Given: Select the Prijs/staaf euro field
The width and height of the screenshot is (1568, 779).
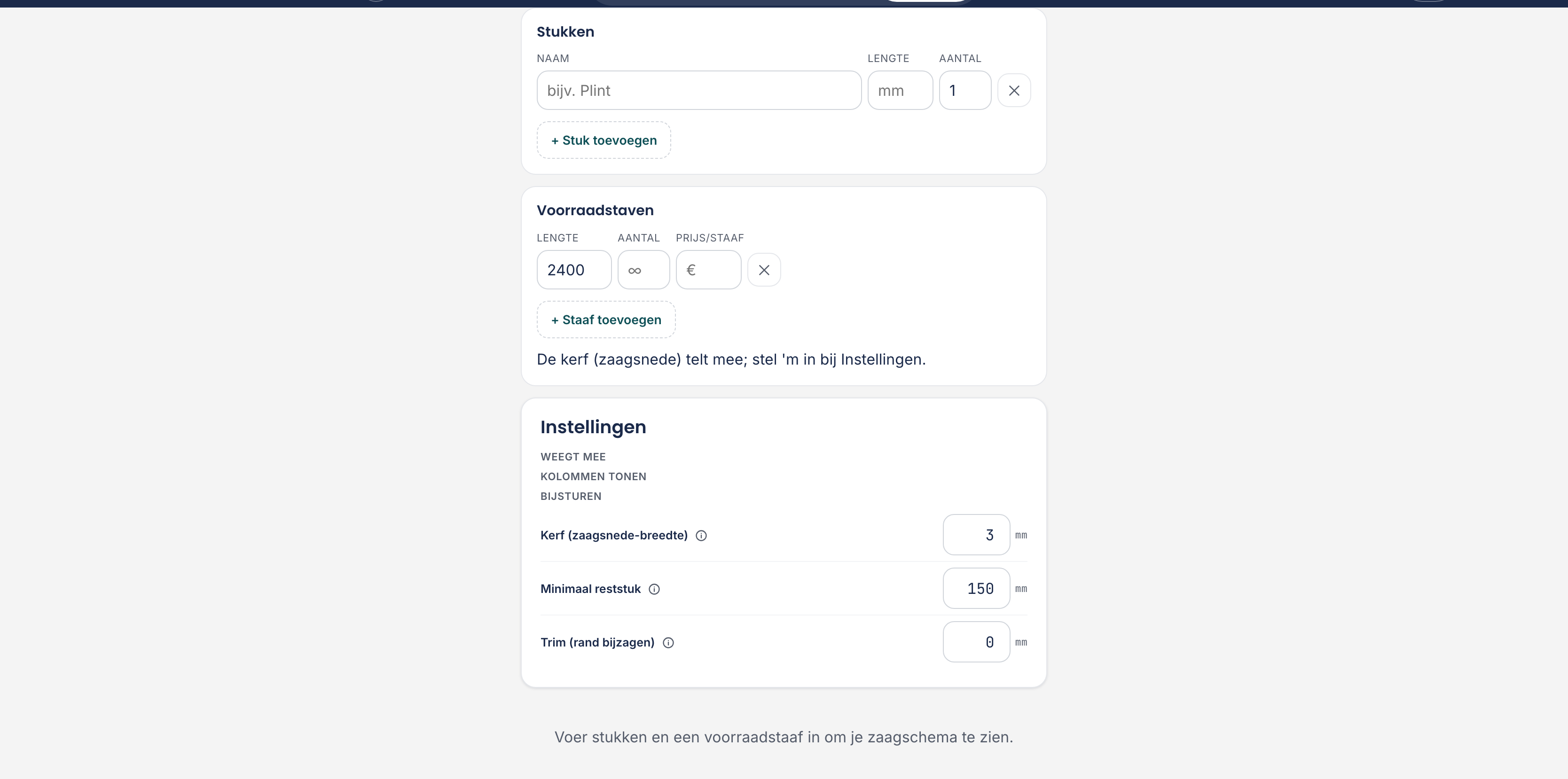Looking at the screenshot, I should tap(708, 270).
